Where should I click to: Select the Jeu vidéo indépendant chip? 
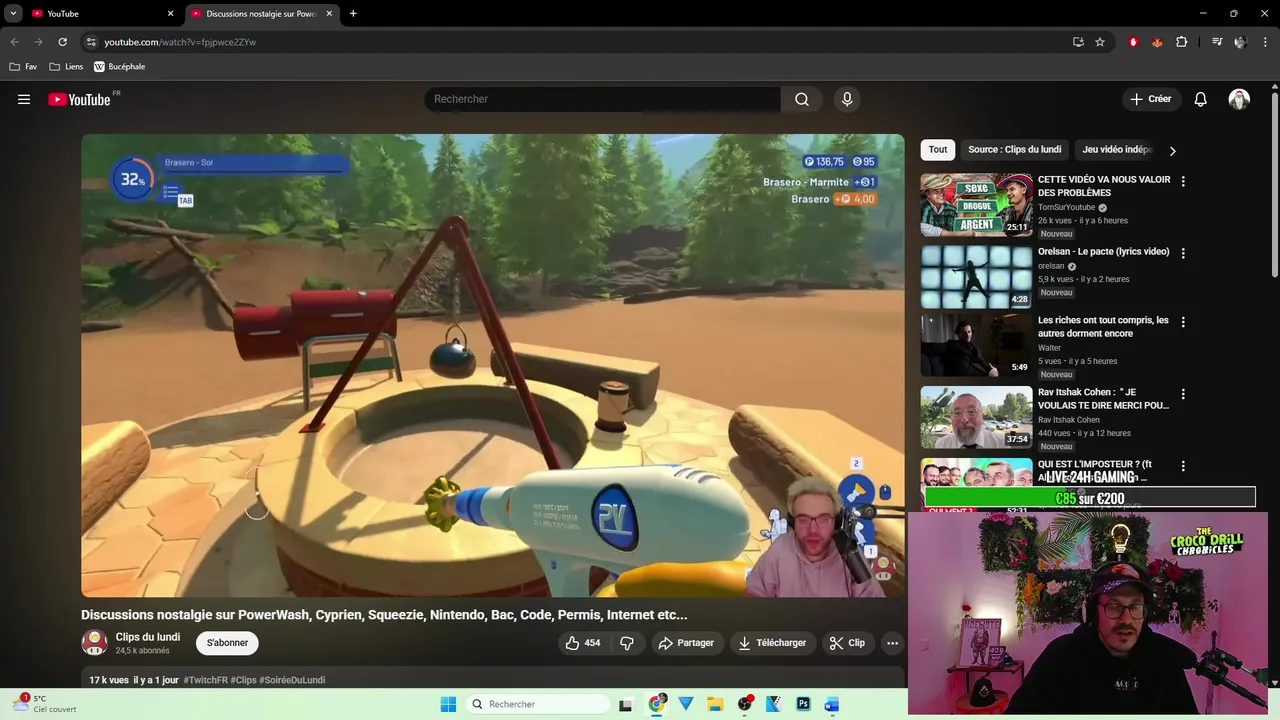click(1117, 150)
